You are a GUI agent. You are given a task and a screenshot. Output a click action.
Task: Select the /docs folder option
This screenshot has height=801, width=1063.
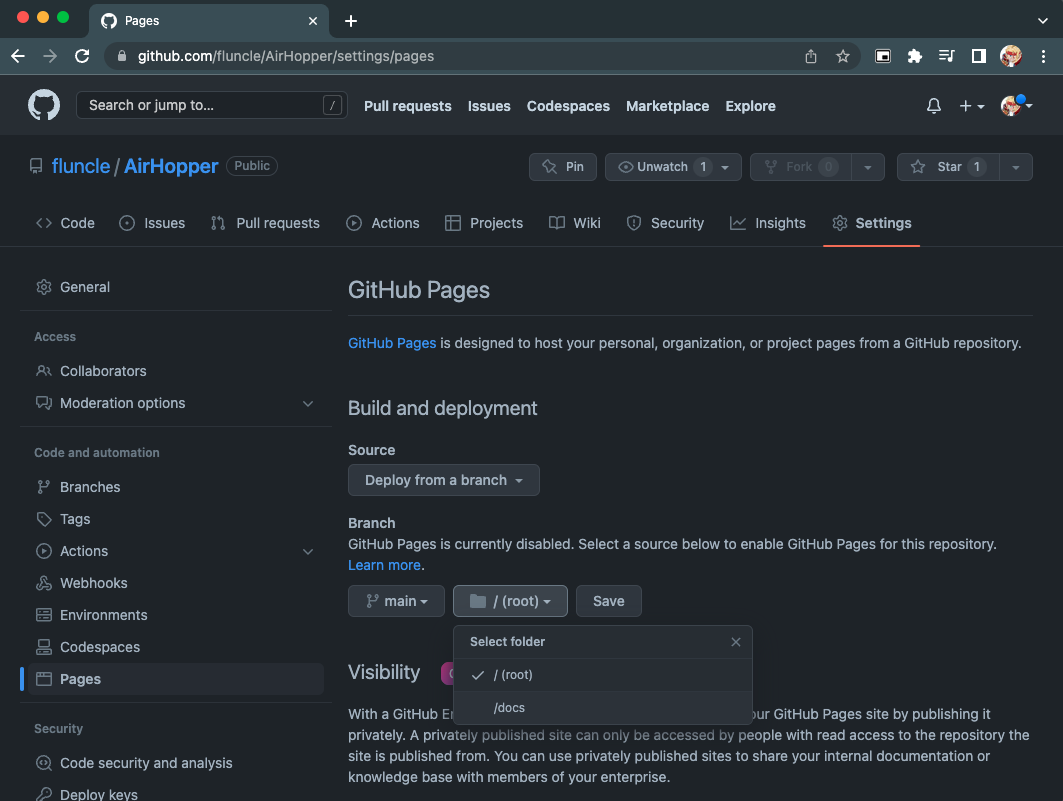(510, 707)
